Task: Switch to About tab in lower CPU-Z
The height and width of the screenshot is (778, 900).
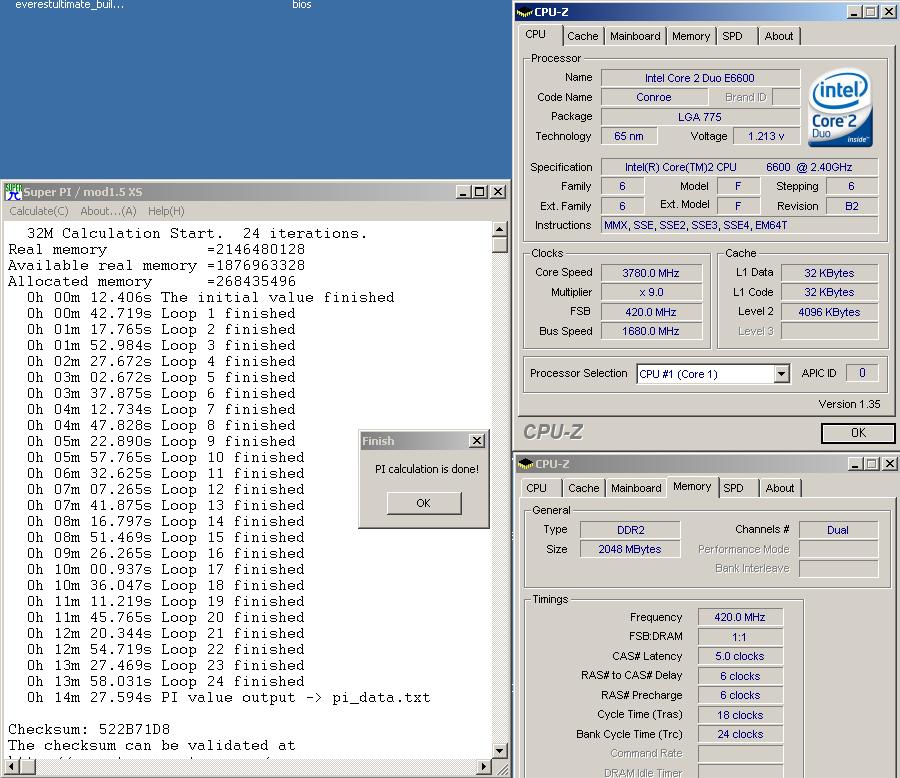Action: coord(779,488)
